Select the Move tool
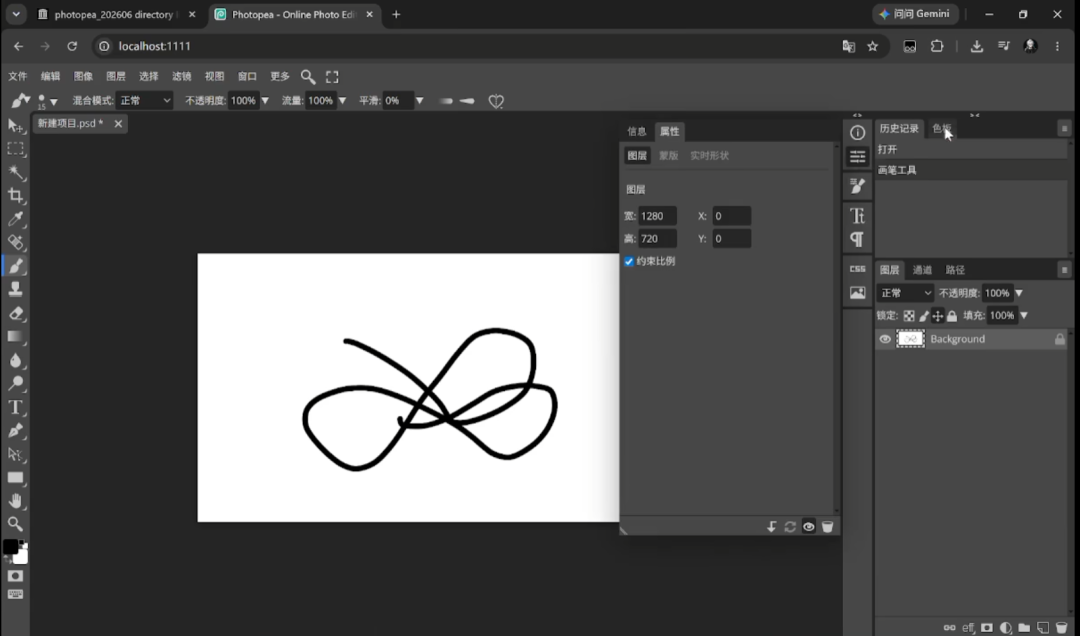This screenshot has width=1080, height=636. click(x=15, y=125)
